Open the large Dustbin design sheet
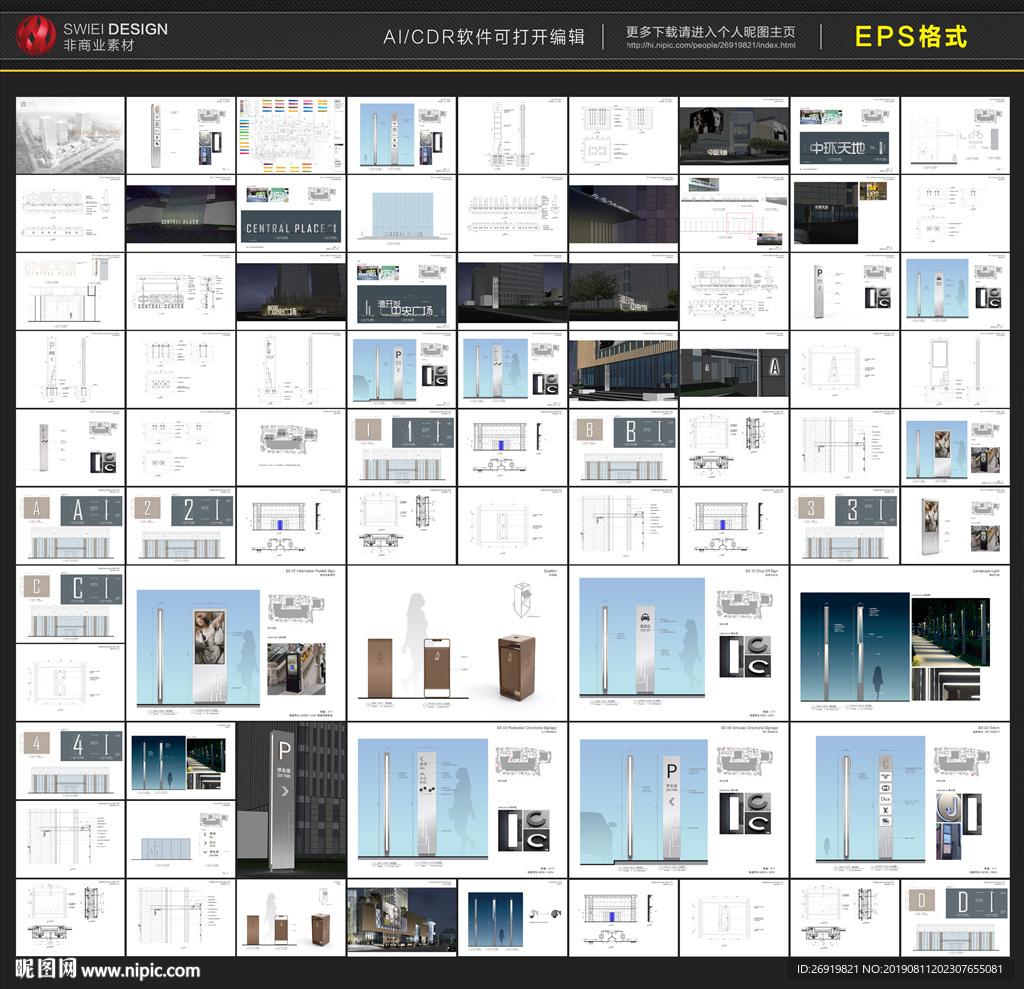This screenshot has height=989, width=1024. pyautogui.click(x=457, y=643)
